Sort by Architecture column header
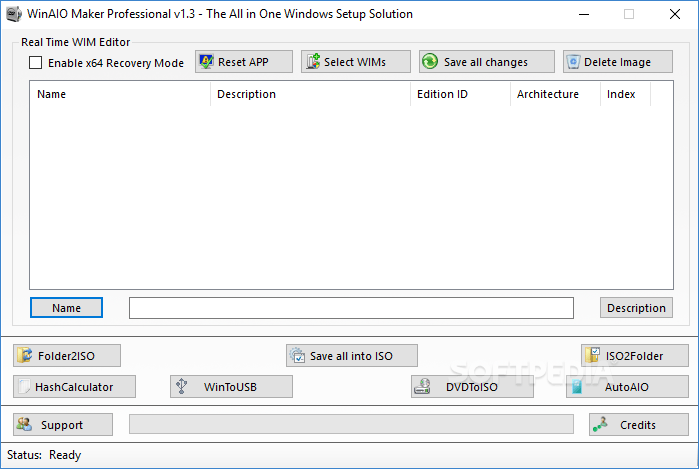 click(x=555, y=94)
